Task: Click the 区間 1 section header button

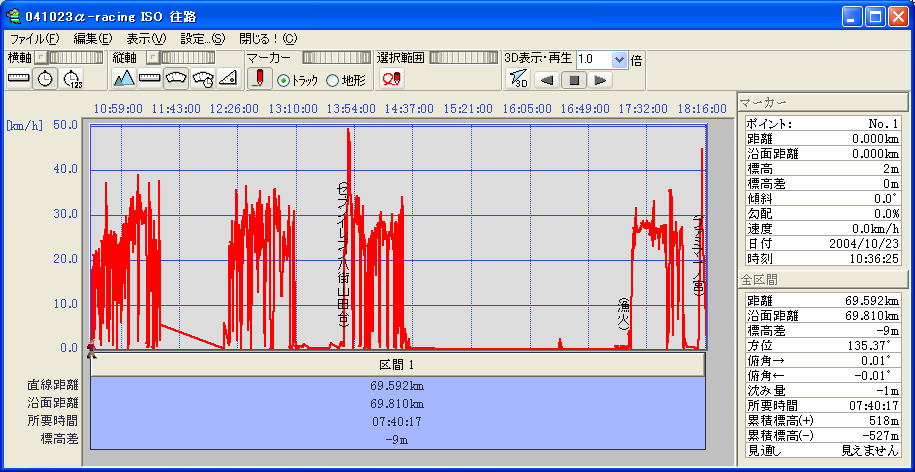Action: click(397, 365)
